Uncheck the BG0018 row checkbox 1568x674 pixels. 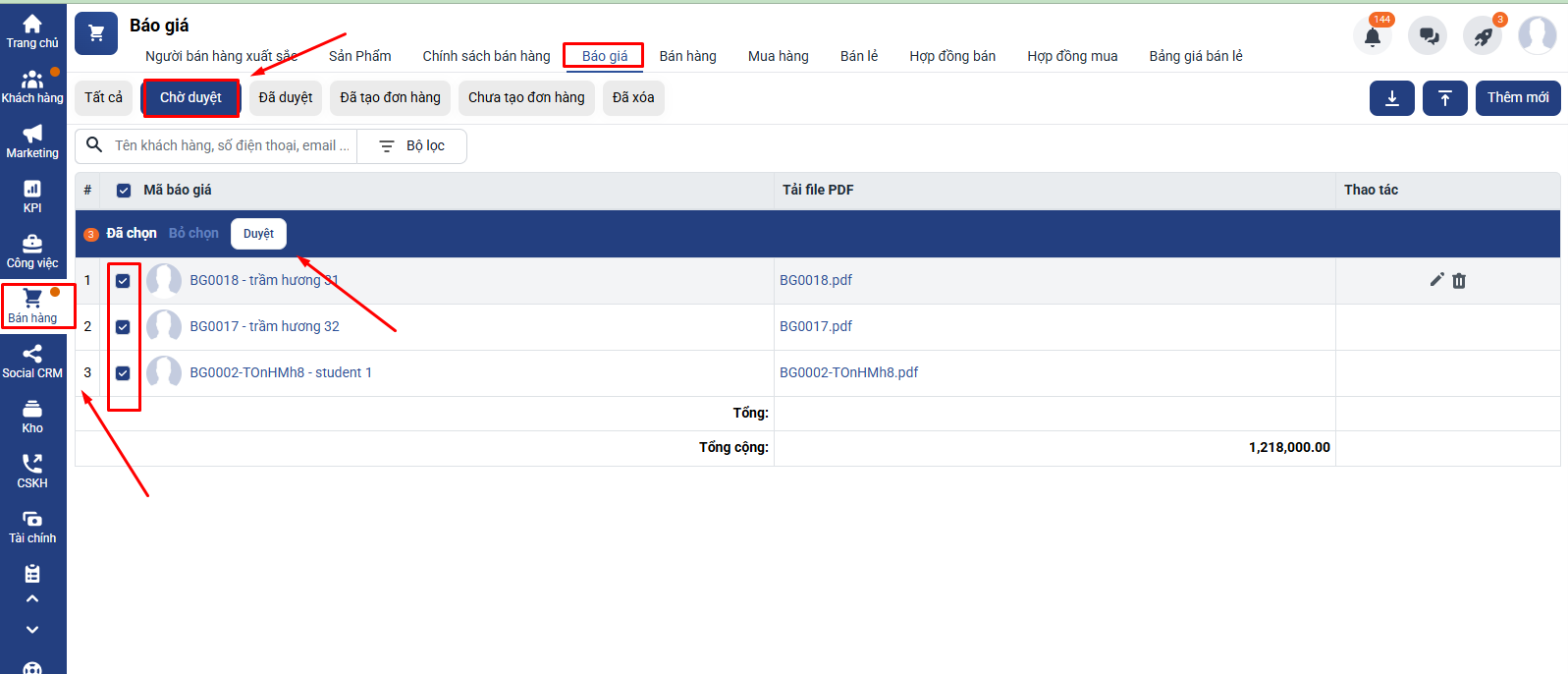click(x=123, y=281)
